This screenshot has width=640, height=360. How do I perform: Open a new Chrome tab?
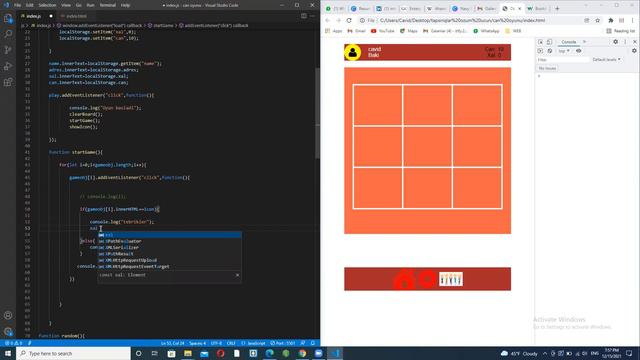557,9
